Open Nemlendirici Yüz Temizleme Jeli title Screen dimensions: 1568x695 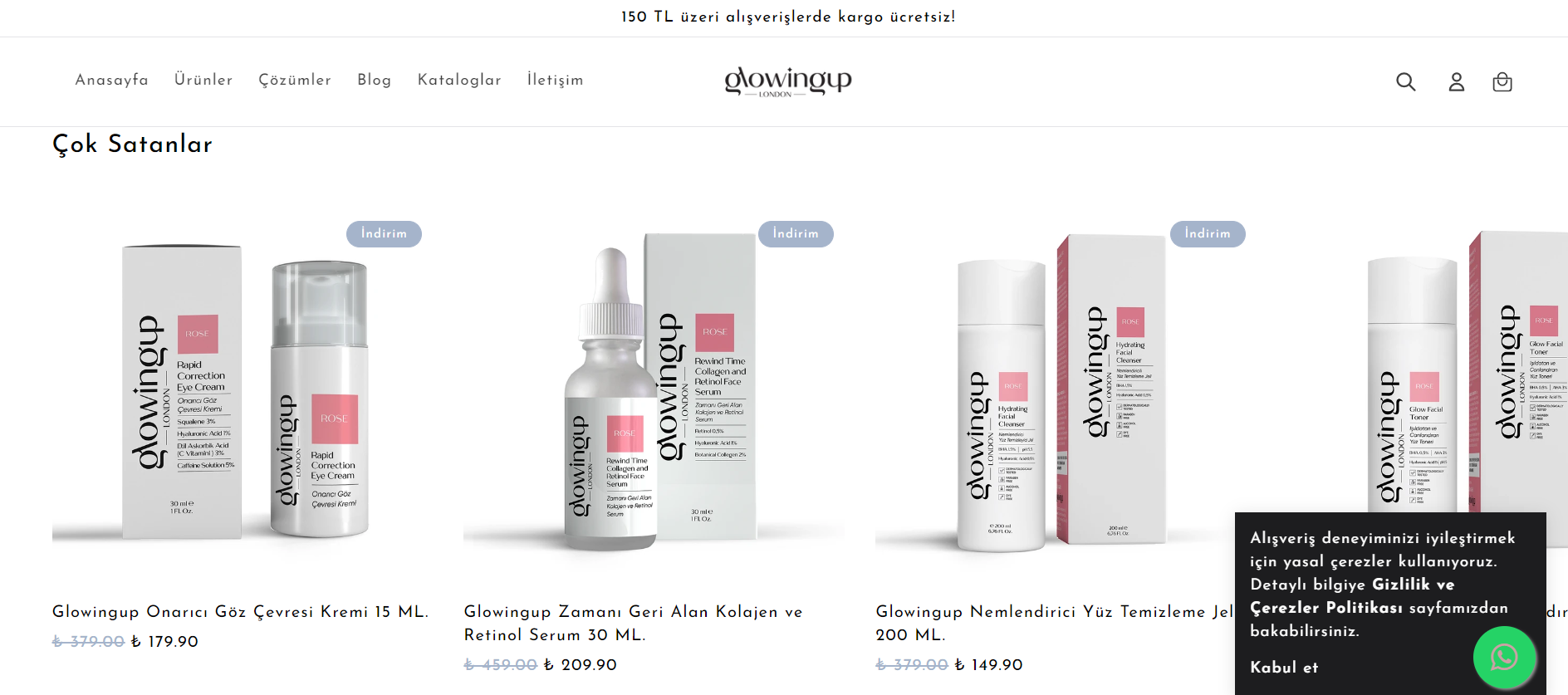click(1055, 623)
